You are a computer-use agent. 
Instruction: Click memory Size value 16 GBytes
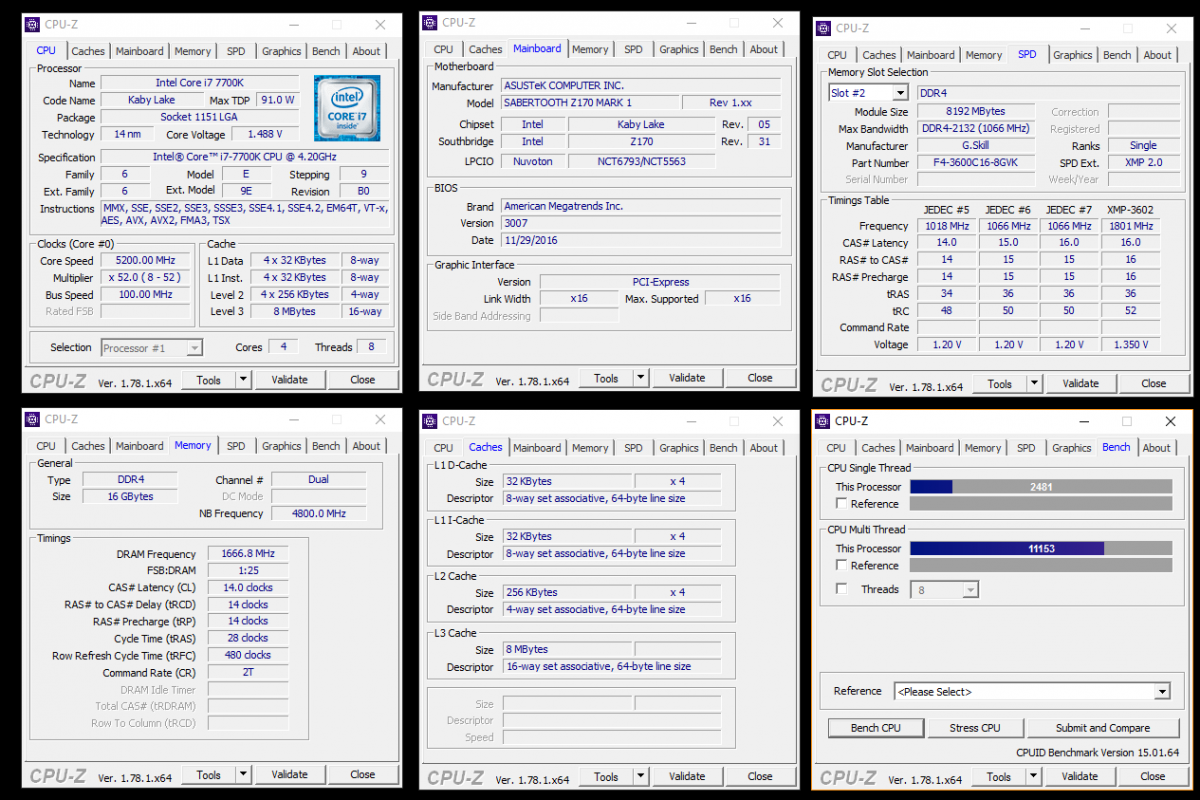tap(130, 496)
